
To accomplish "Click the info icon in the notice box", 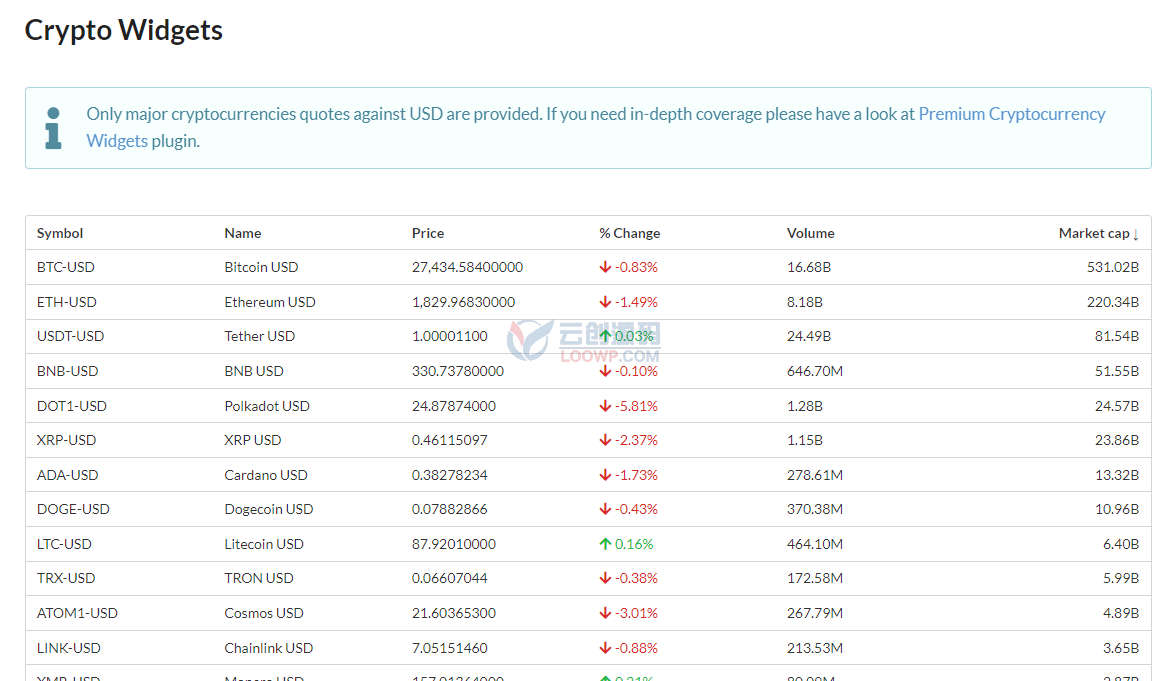I will 53,128.
